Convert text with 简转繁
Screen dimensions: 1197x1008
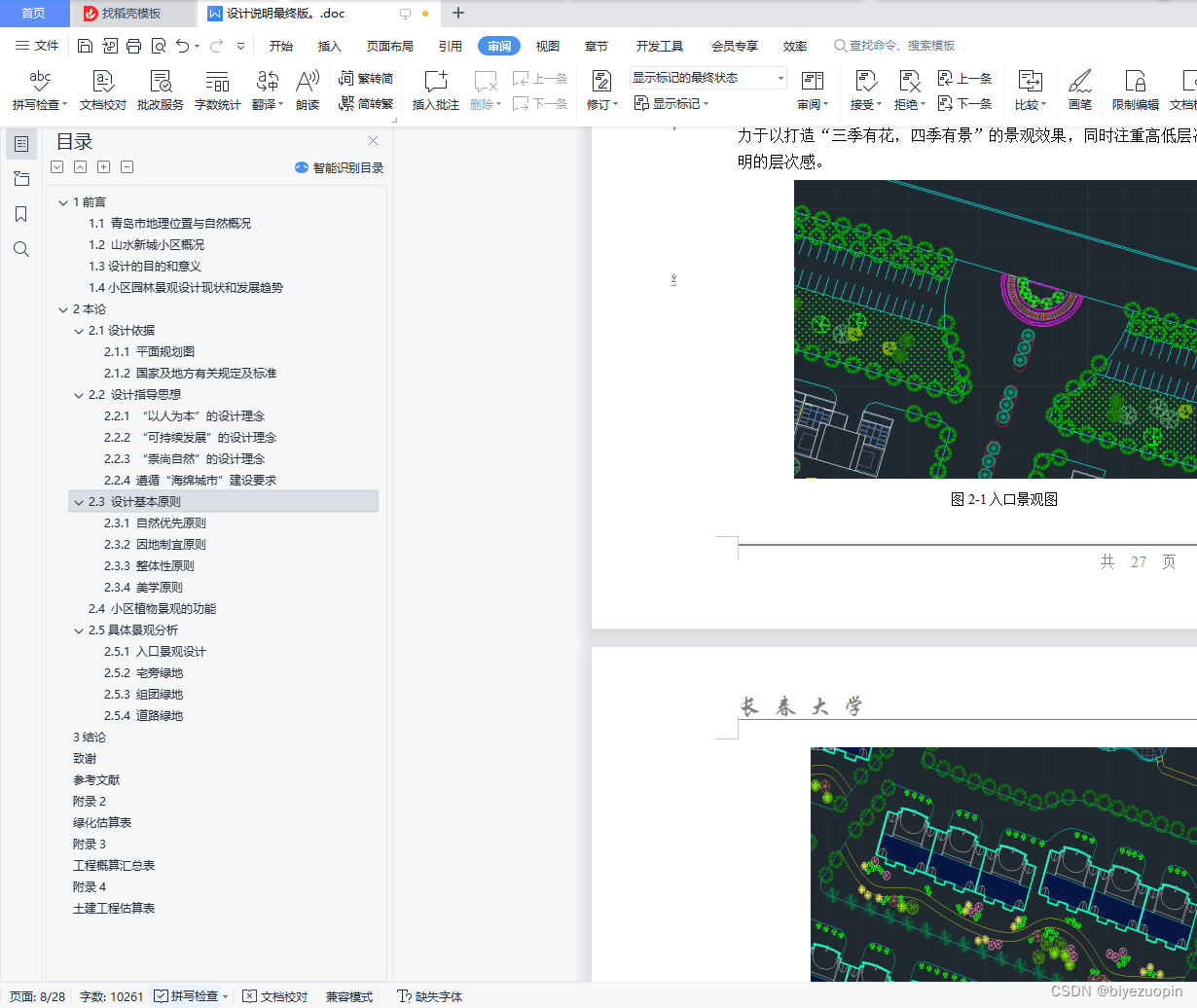pos(366,104)
